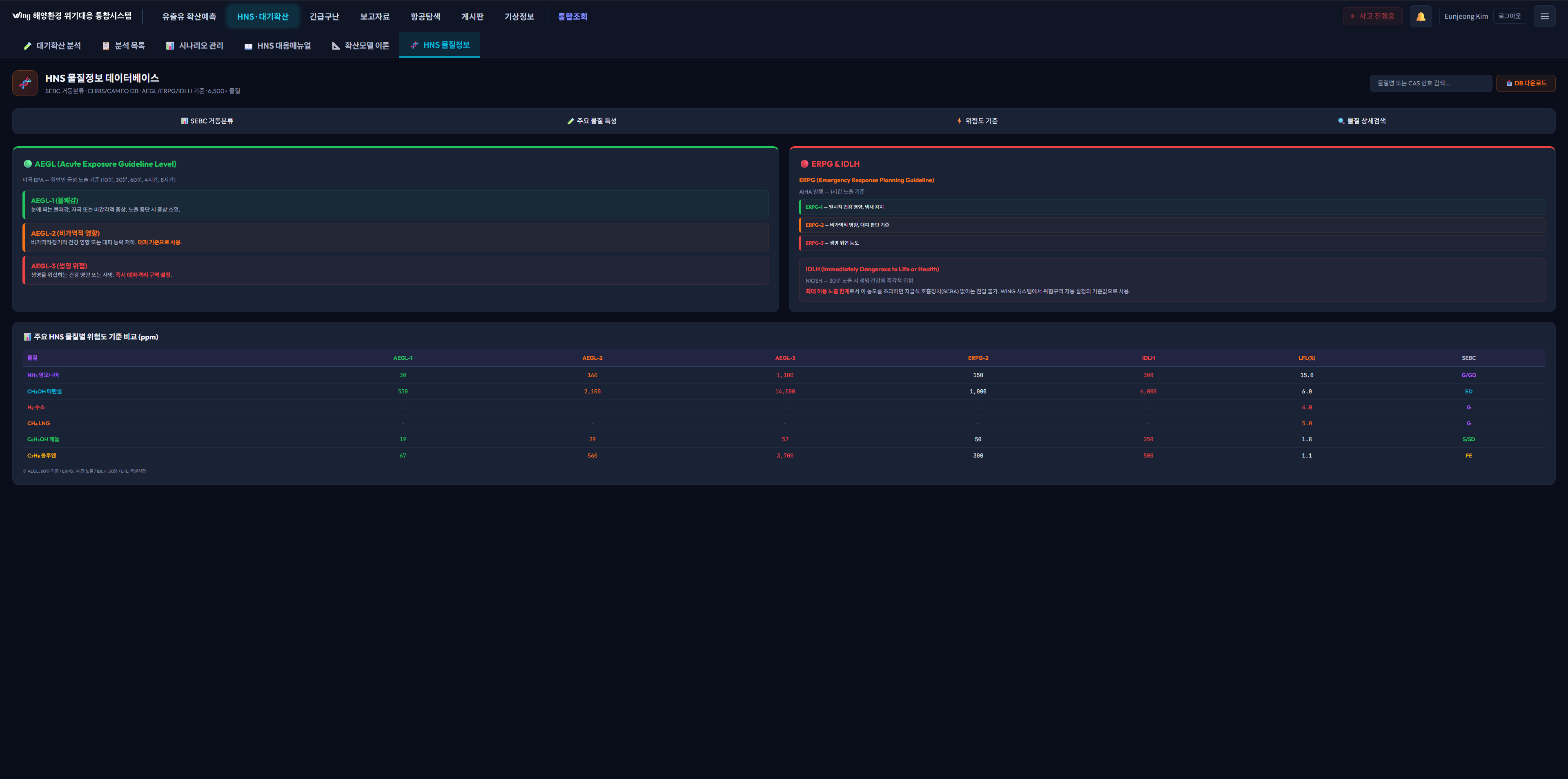1568x779 pixels.
Task: Switch to the SEBC 거동분류 section tab
Action: tap(207, 121)
